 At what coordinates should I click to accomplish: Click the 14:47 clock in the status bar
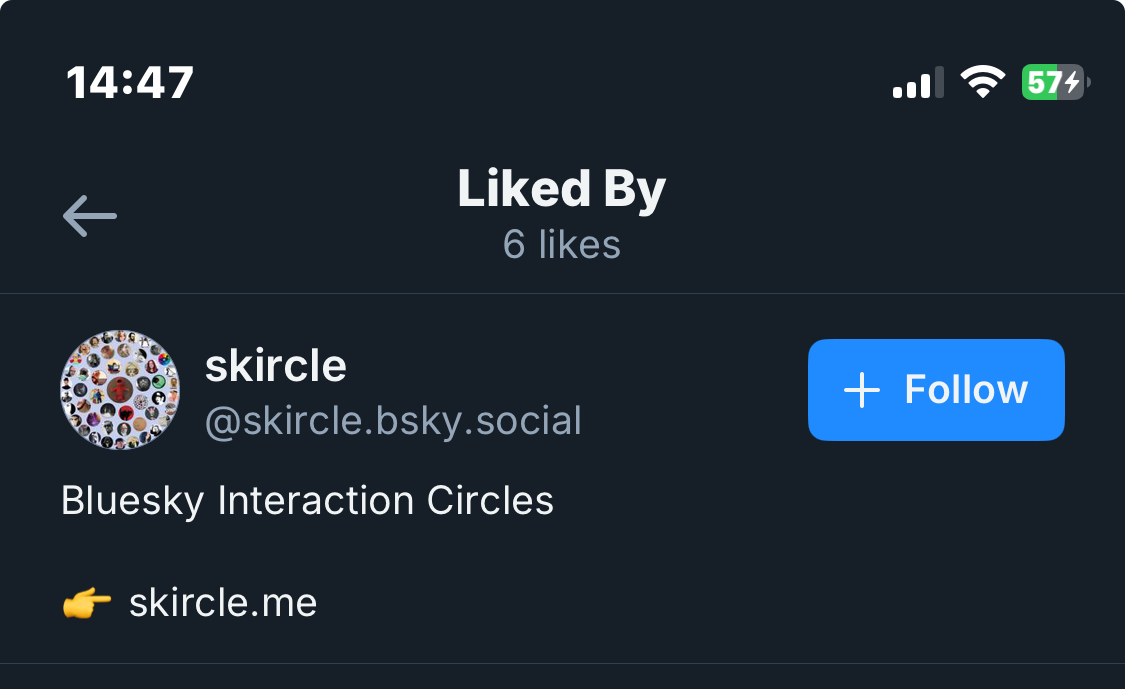[x=130, y=82]
